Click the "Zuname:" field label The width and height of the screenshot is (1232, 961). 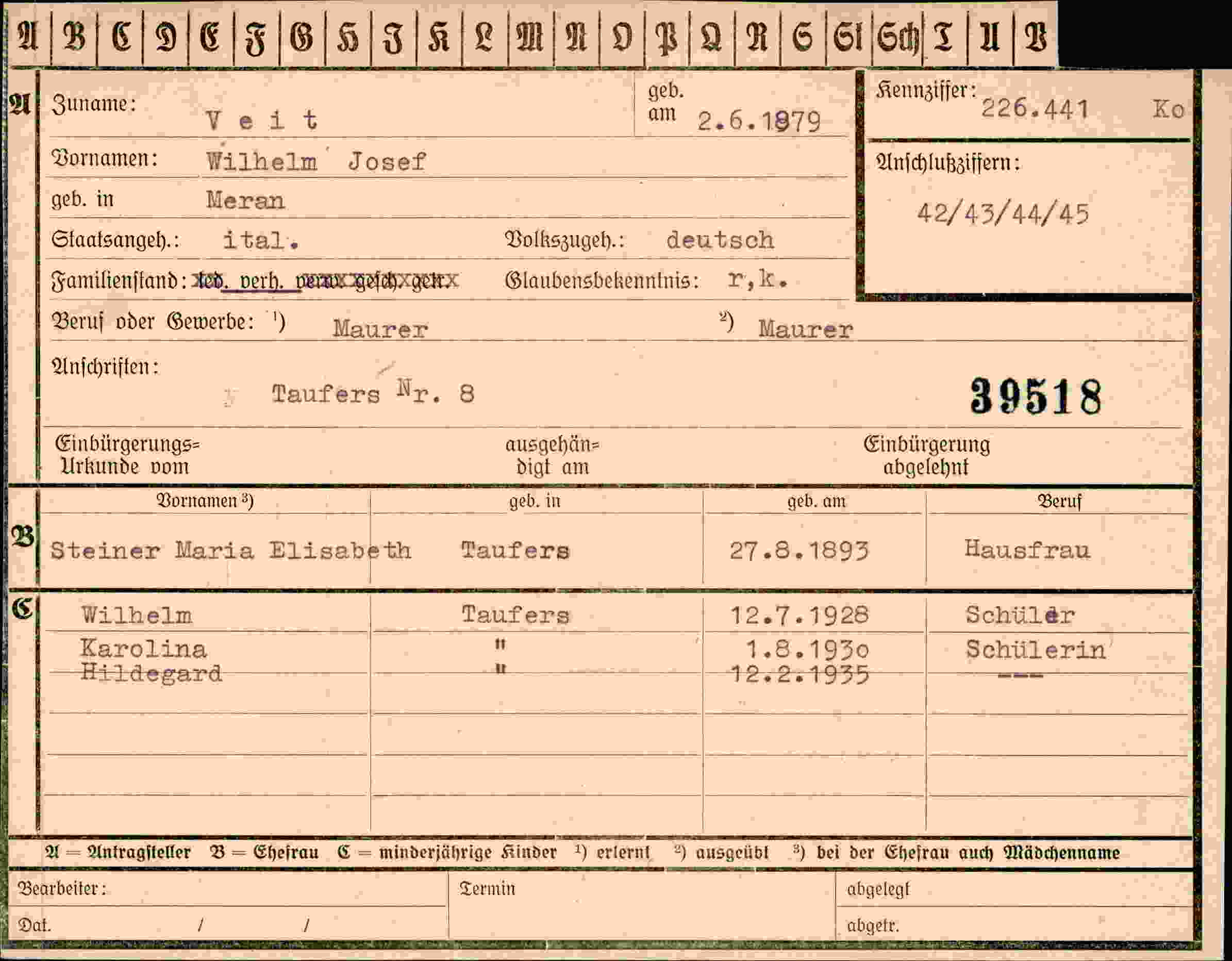click(x=94, y=104)
